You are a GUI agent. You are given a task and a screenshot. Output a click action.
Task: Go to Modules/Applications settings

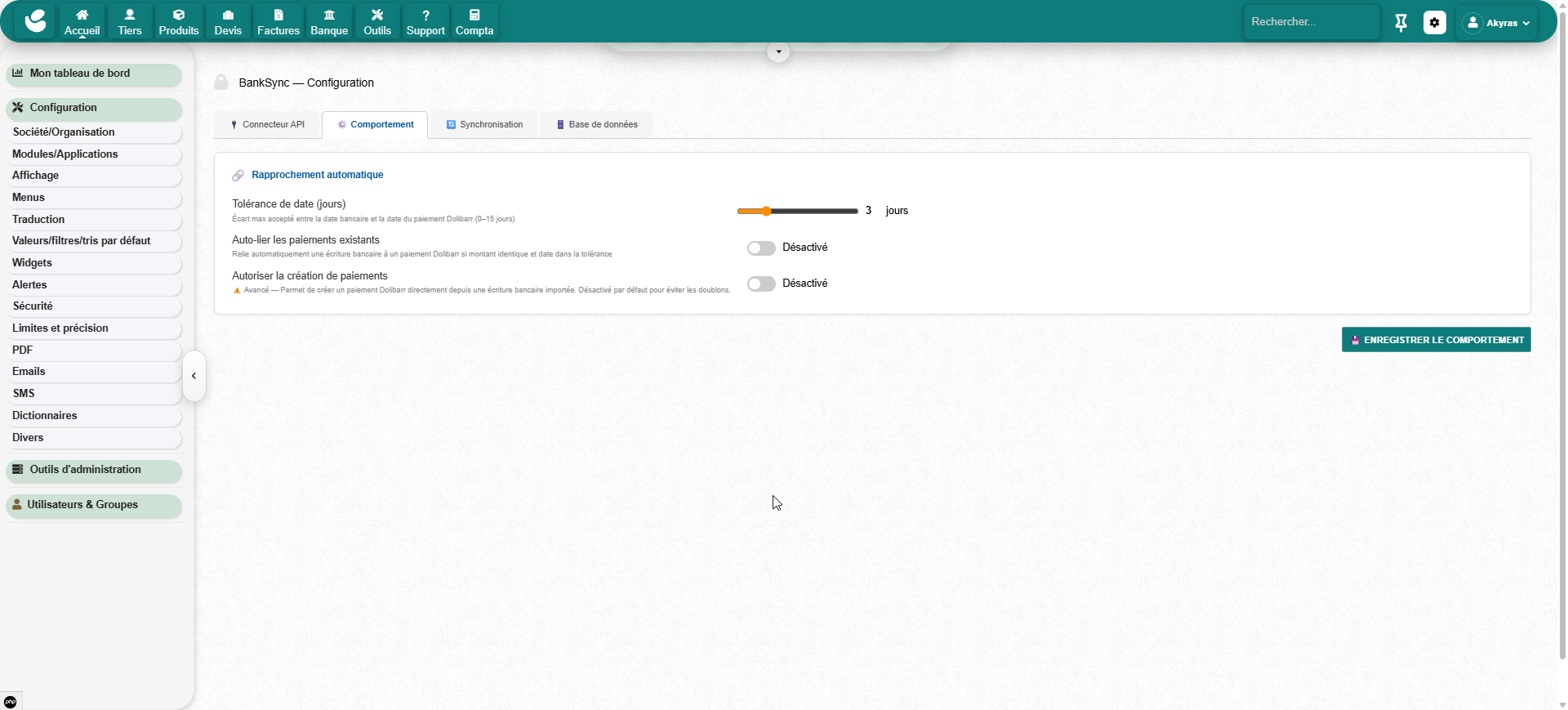coord(94,154)
